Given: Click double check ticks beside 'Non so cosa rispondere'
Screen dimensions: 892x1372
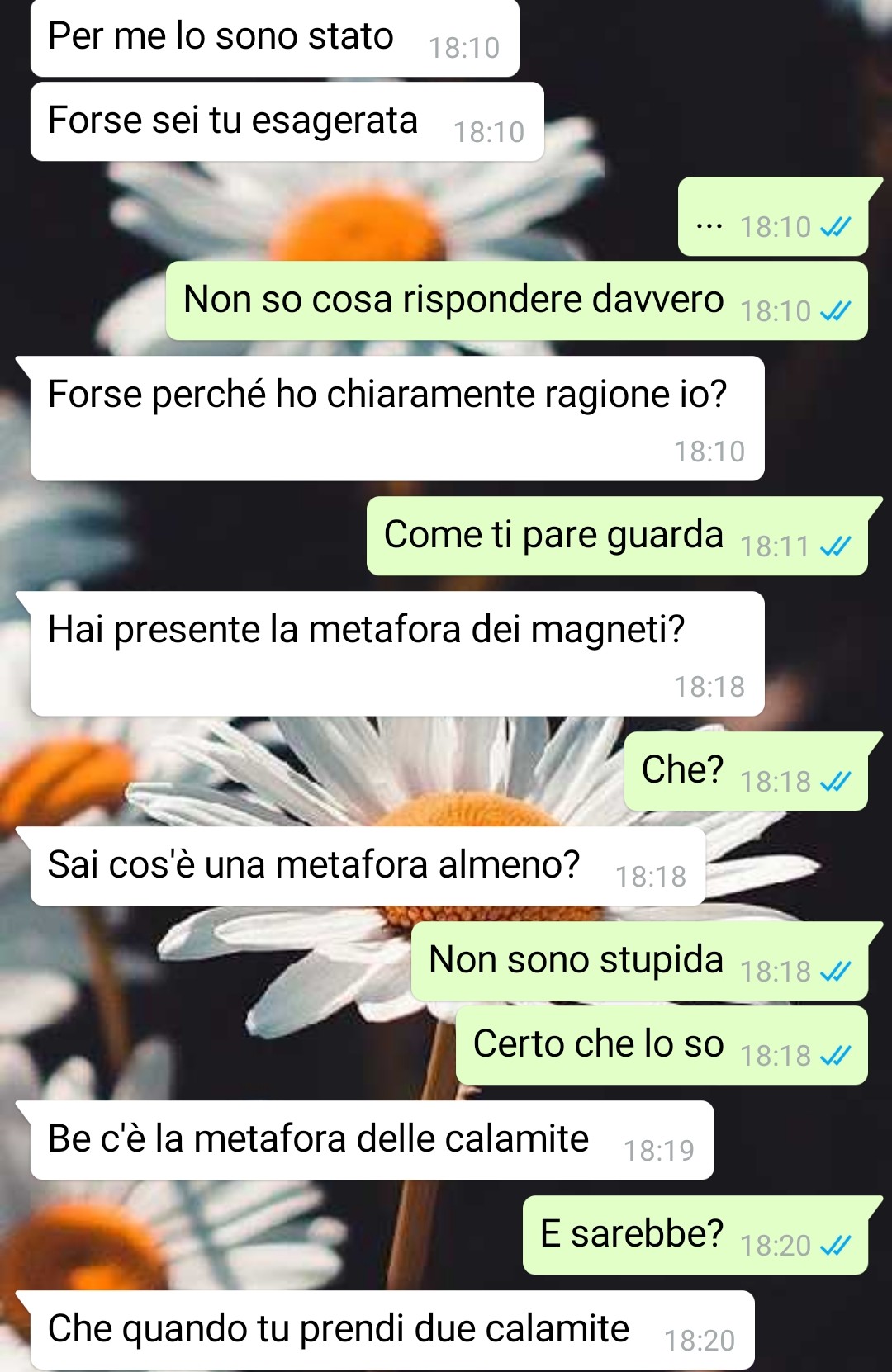Looking at the screenshot, I should click(x=835, y=311).
